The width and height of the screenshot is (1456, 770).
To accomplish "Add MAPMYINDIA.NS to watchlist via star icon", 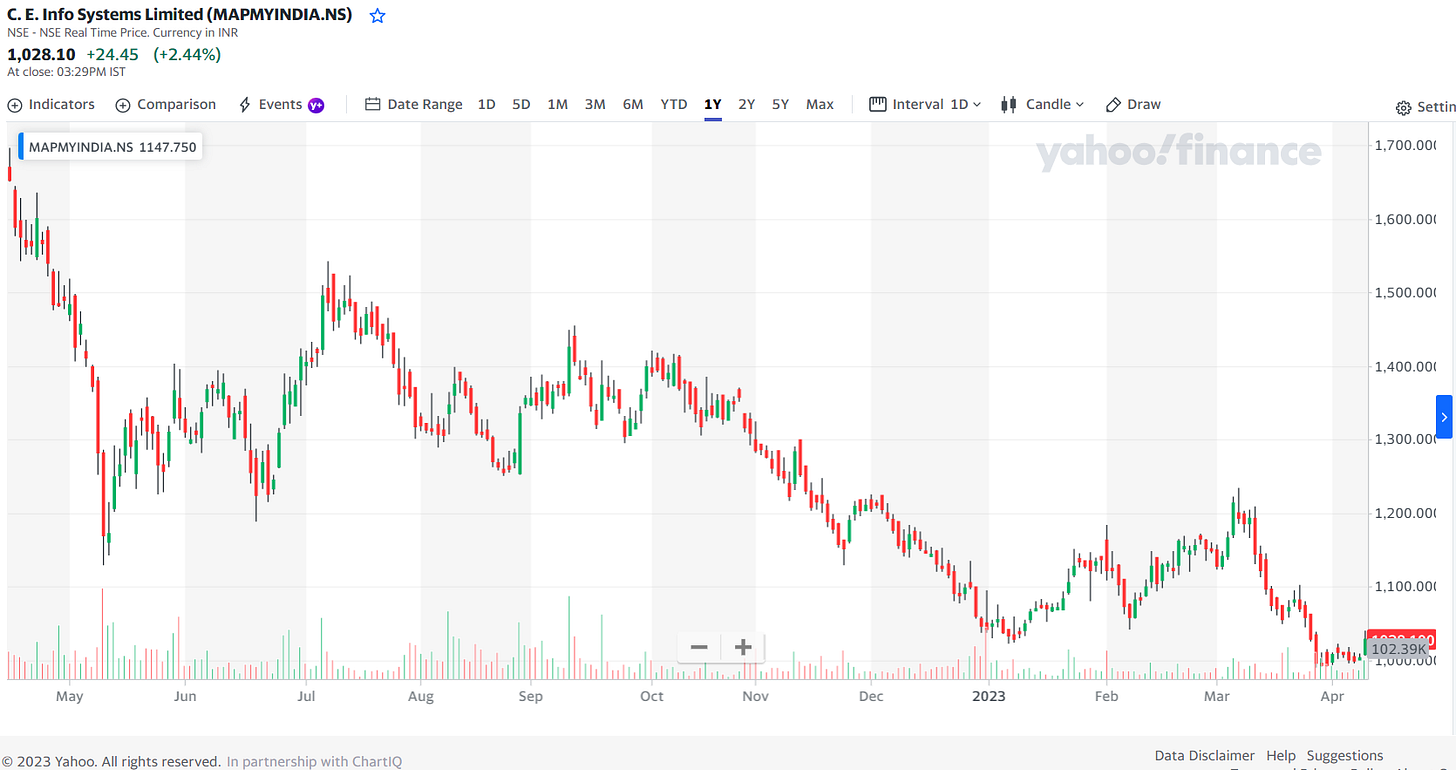I will 377,16.
